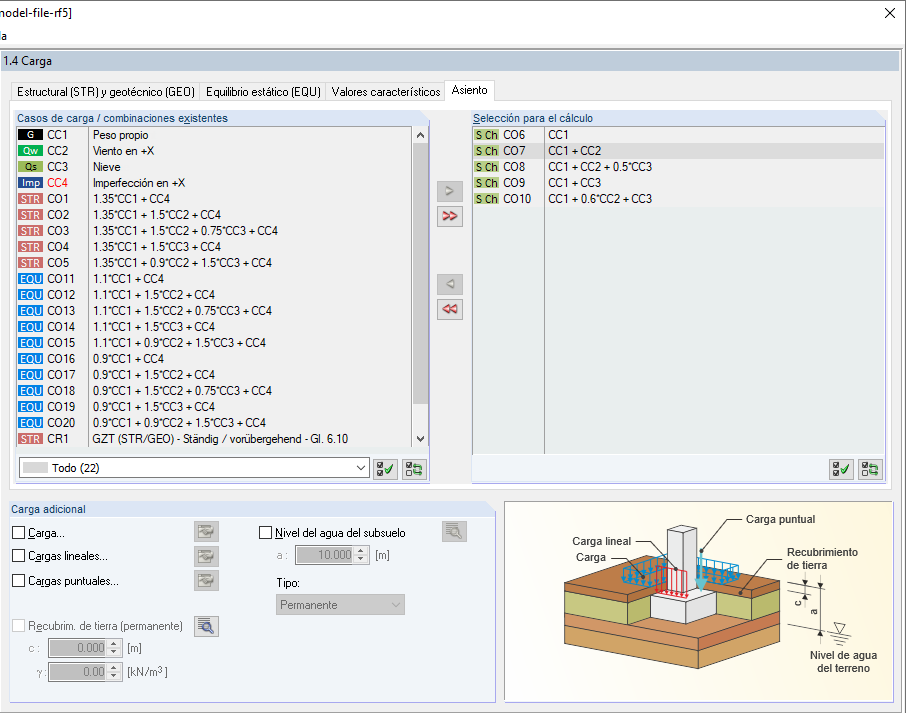Select the CO16 0.9*CC1 + CC4 row

point(214,359)
